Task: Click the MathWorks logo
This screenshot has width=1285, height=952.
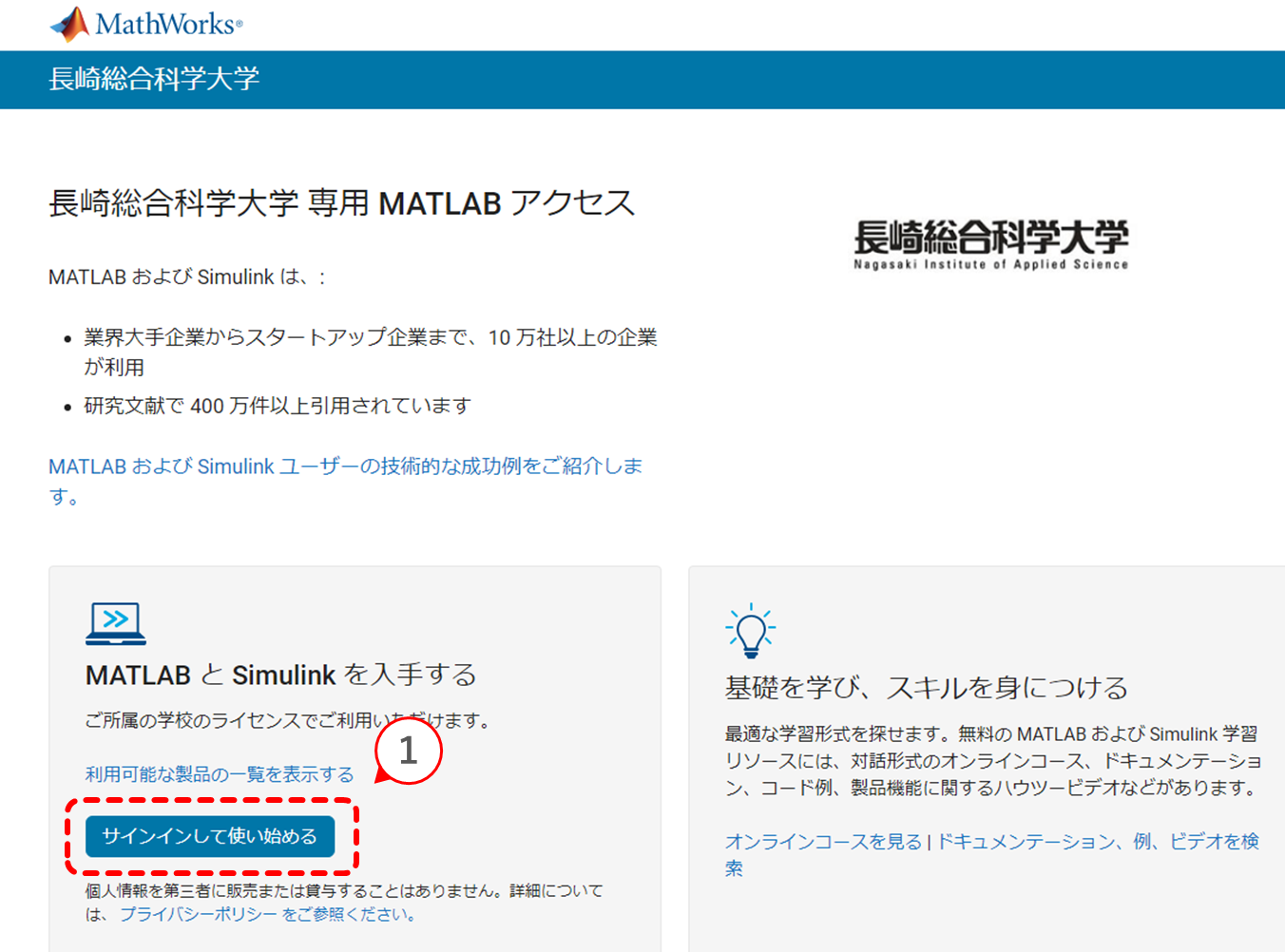Action: [146, 24]
